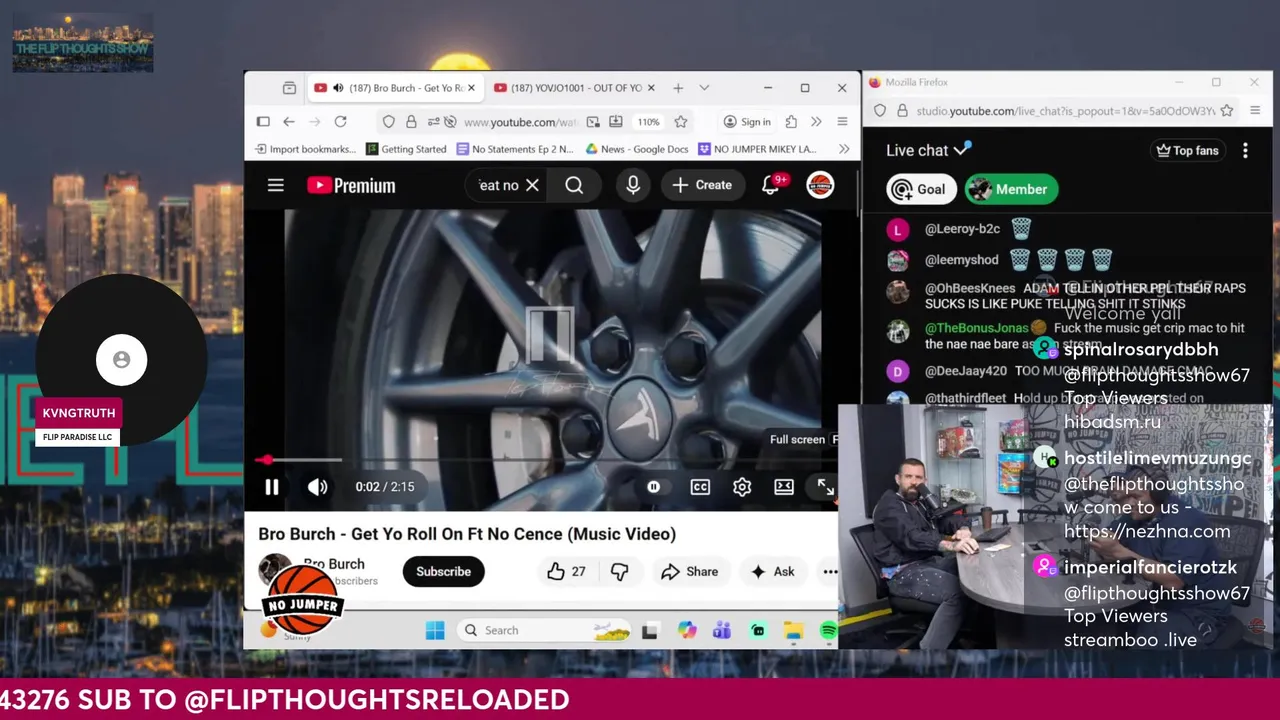Enter full screen on the player
Image resolution: width=1280 pixels, height=720 pixels.
[x=825, y=487]
